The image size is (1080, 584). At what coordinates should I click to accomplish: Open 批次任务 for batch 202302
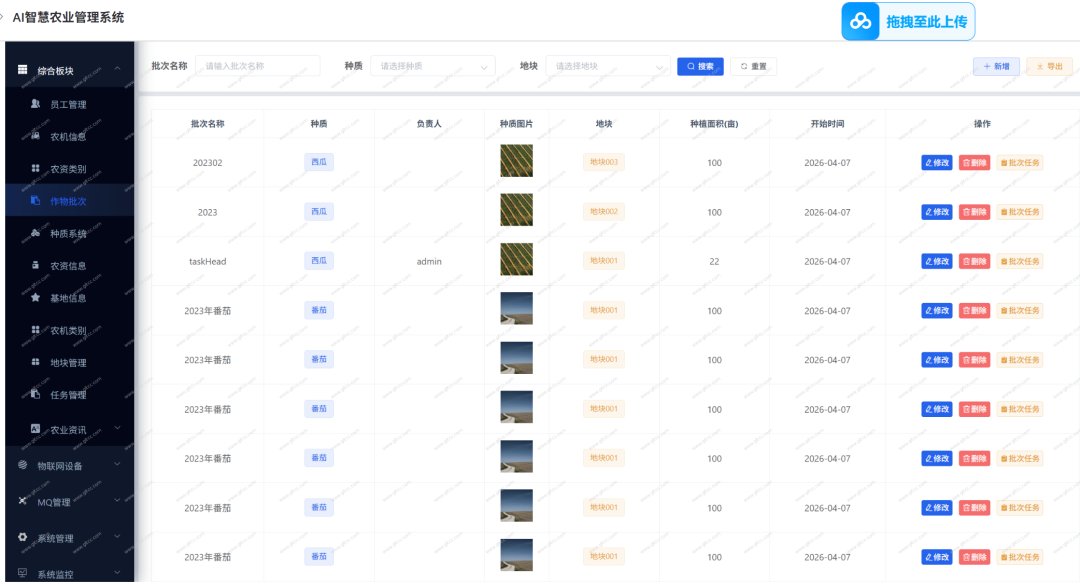(x=1019, y=163)
